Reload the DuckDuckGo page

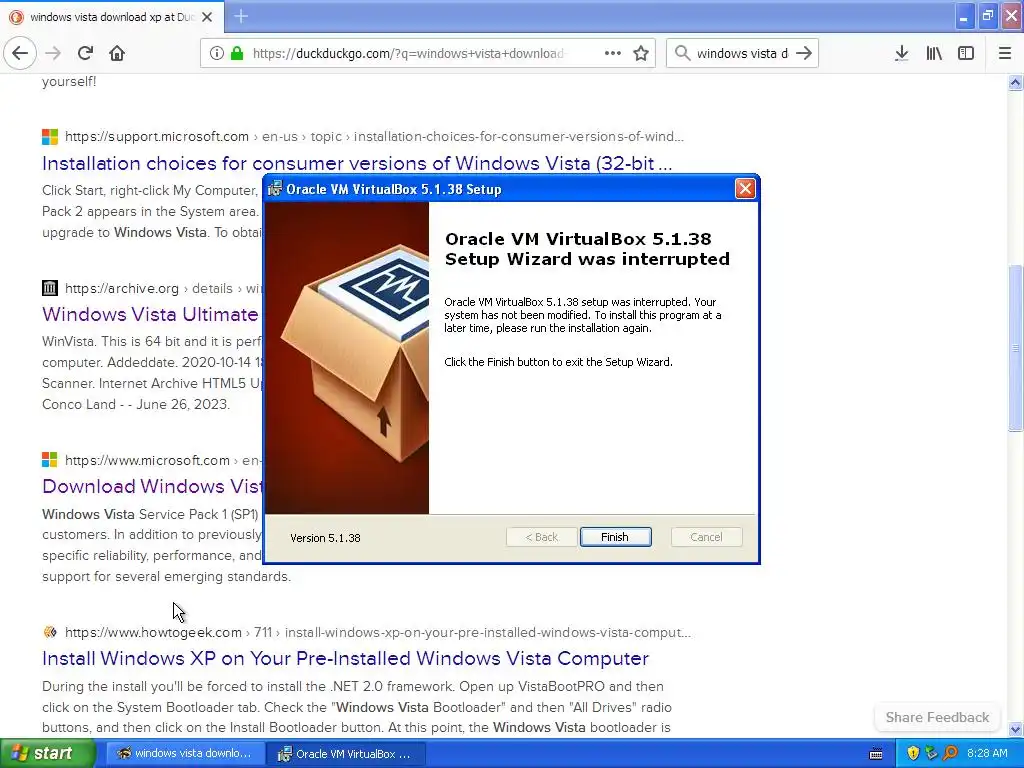click(85, 53)
